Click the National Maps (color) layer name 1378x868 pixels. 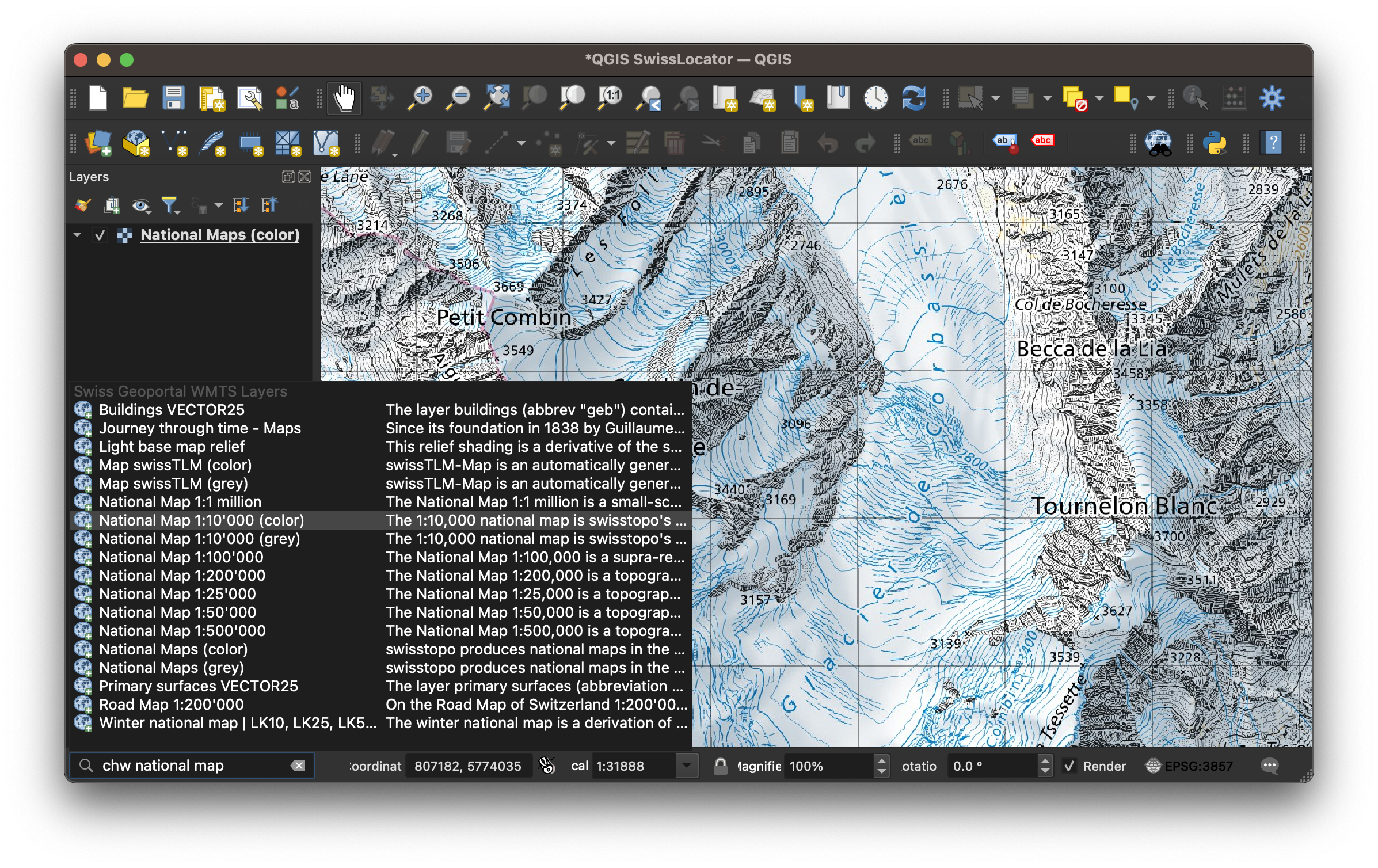click(220, 235)
